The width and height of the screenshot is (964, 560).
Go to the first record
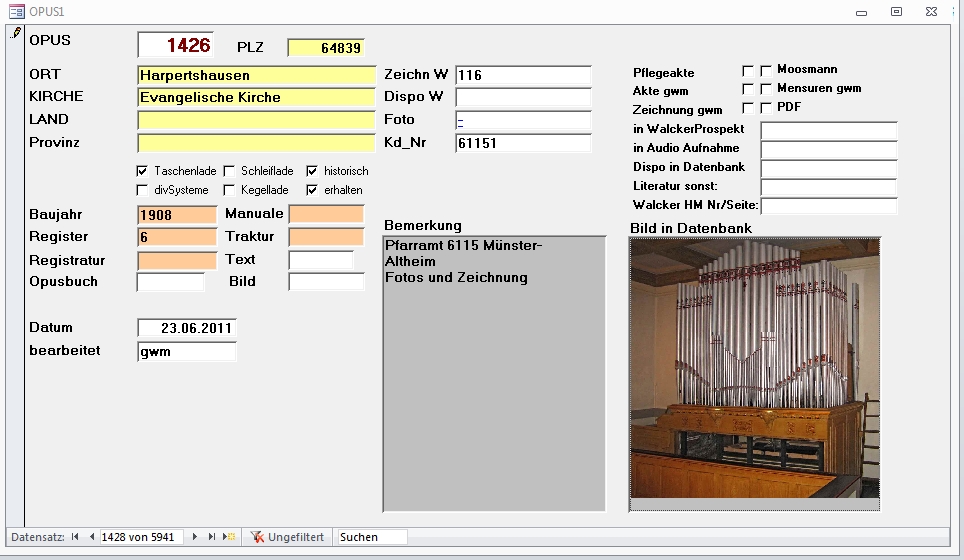[x=75, y=537]
